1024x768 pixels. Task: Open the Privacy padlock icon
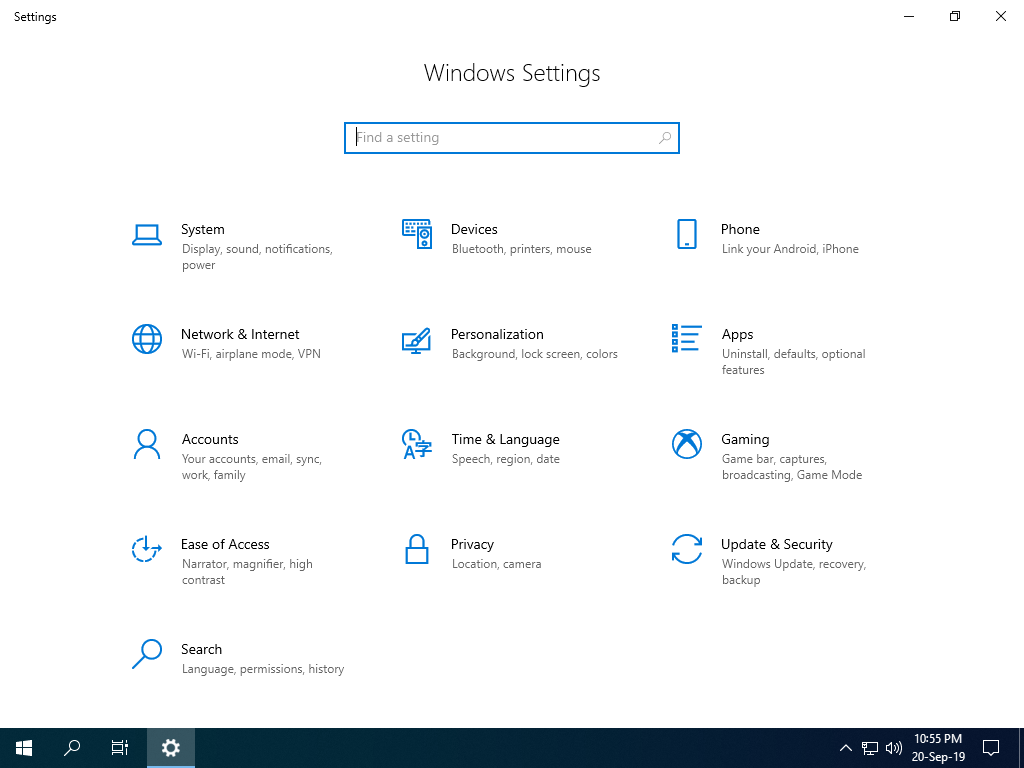[x=417, y=549]
